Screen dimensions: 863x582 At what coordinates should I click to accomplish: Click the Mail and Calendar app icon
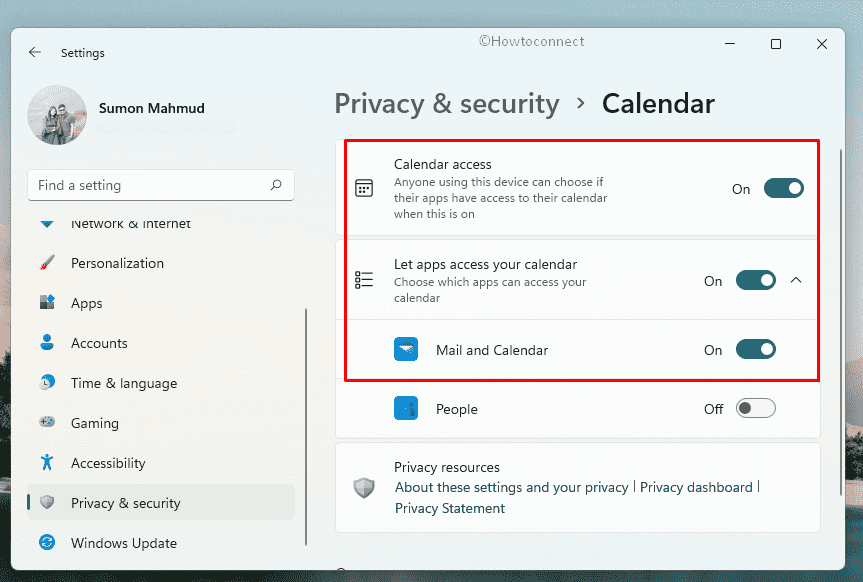coord(406,350)
